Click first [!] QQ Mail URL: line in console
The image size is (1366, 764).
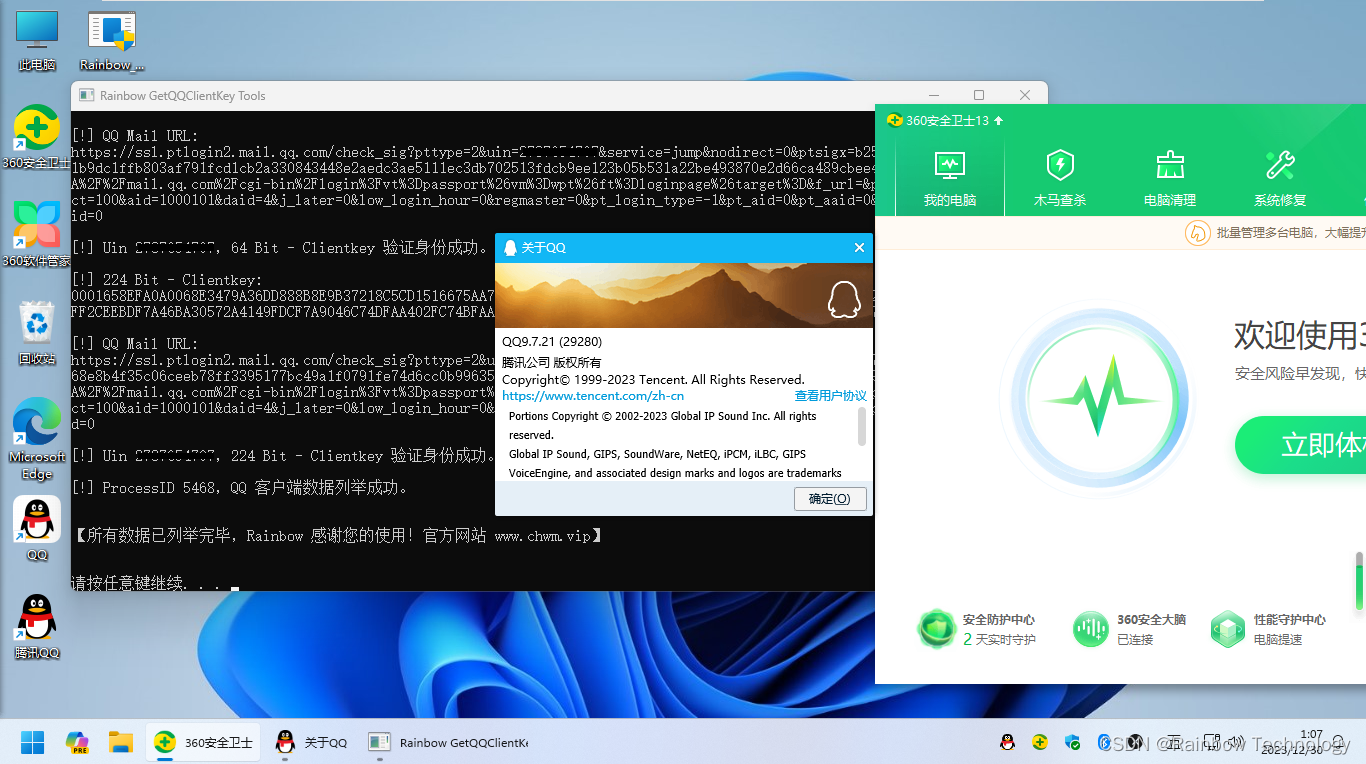coord(135,136)
